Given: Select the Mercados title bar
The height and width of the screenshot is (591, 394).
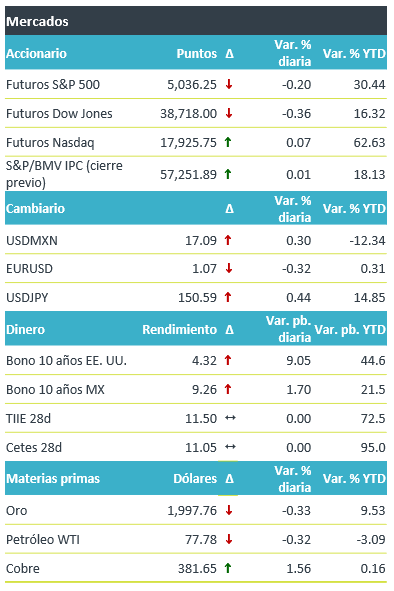Looking at the screenshot, I should (x=196, y=21).
